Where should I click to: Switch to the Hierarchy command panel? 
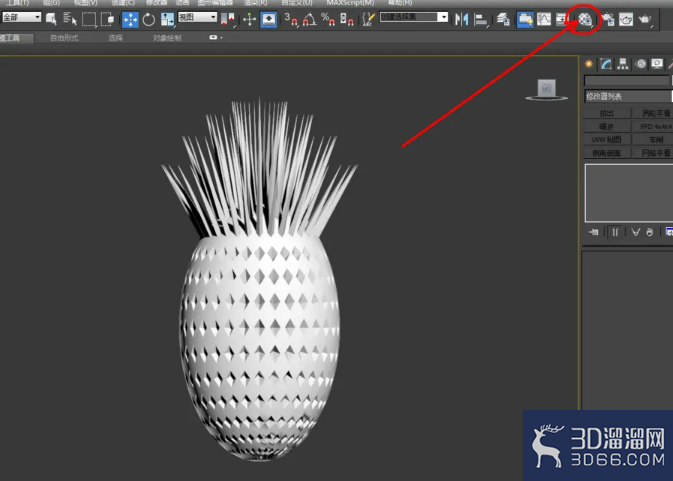[623, 64]
